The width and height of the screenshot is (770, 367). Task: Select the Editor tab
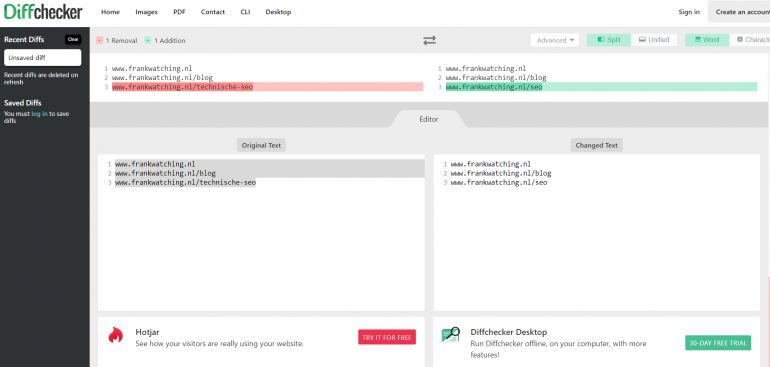[x=429, y=119]
